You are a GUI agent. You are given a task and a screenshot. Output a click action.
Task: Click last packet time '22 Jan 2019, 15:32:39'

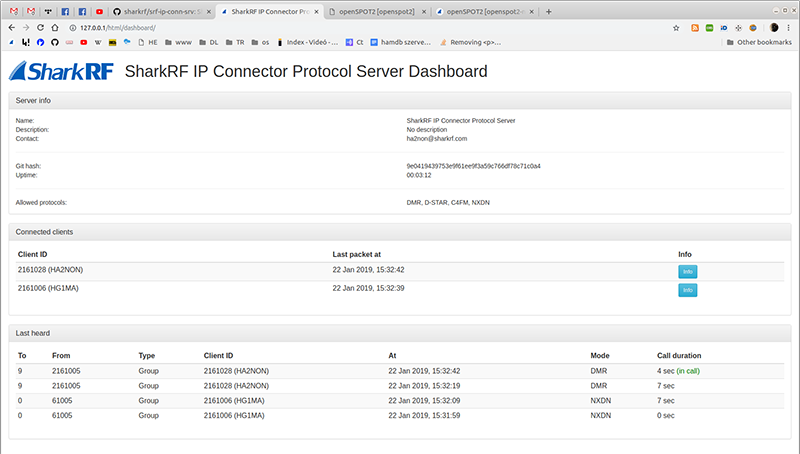pyautogui.click(x=368, y=288)
